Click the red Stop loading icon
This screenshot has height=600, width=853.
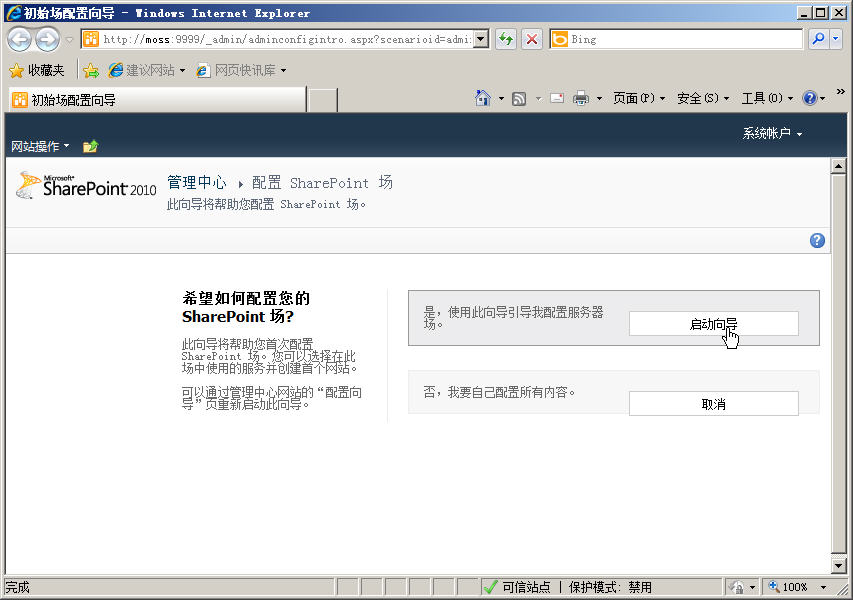(532, 39)
